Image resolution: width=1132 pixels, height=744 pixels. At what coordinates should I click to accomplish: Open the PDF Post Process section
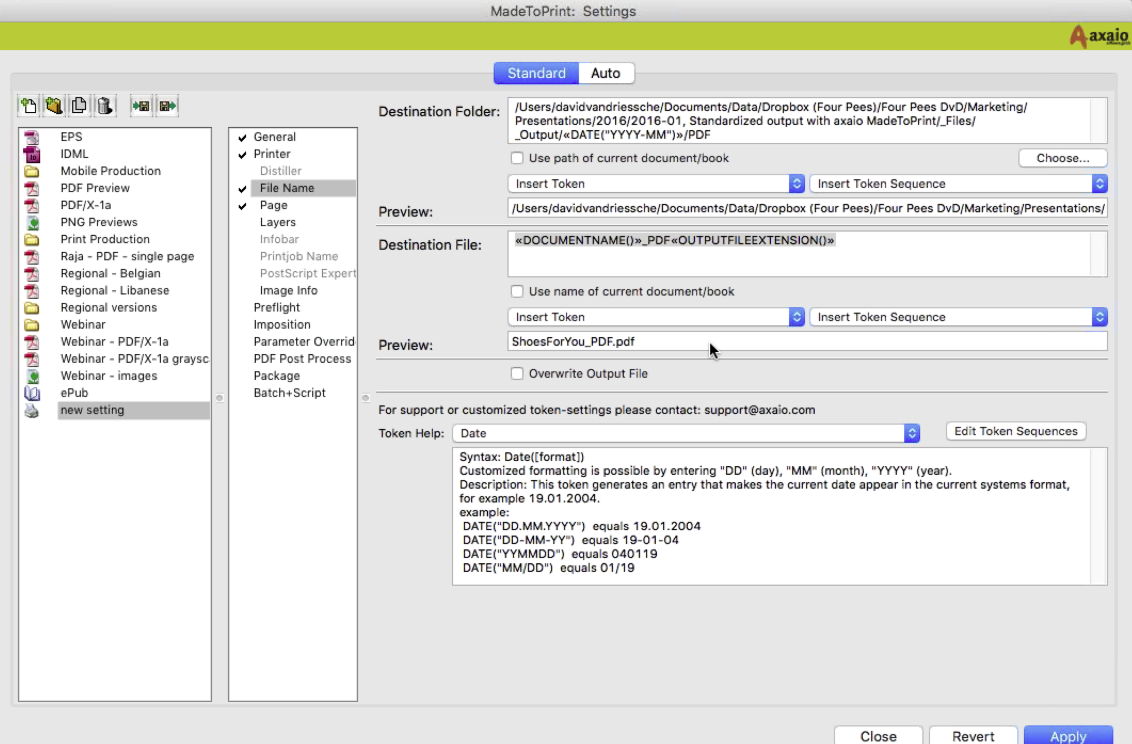(x=302, y=359)
